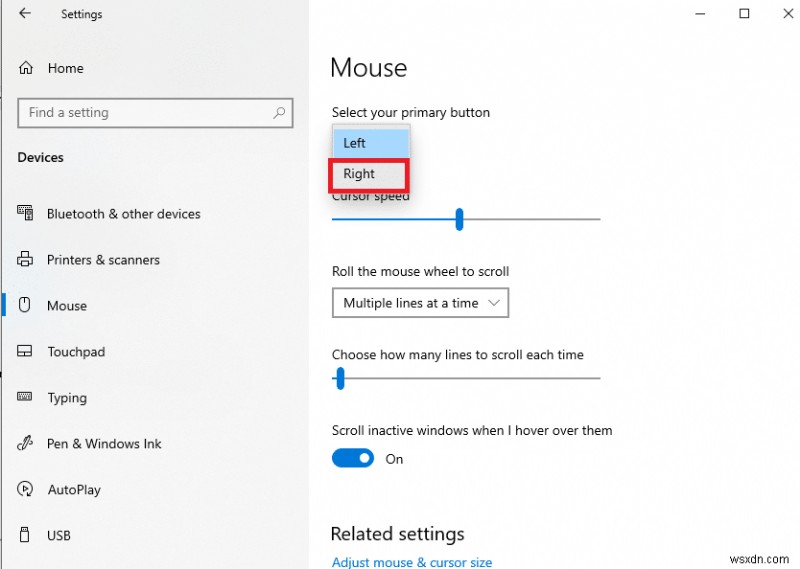The image size is (800, 569).
Task: Open USB settings
Action: click(59, 535)
